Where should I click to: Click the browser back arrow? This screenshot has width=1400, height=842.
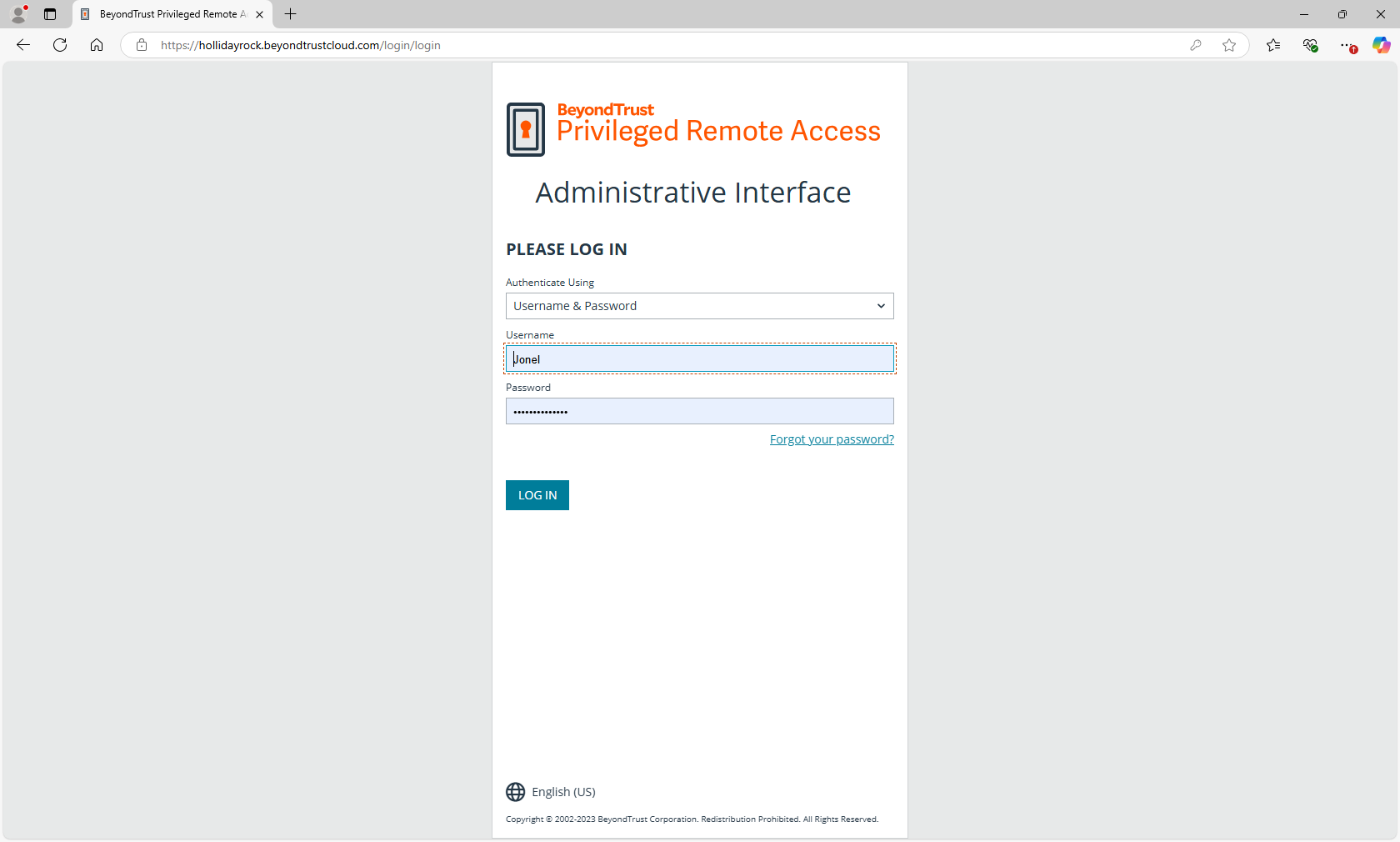(23, 45)
